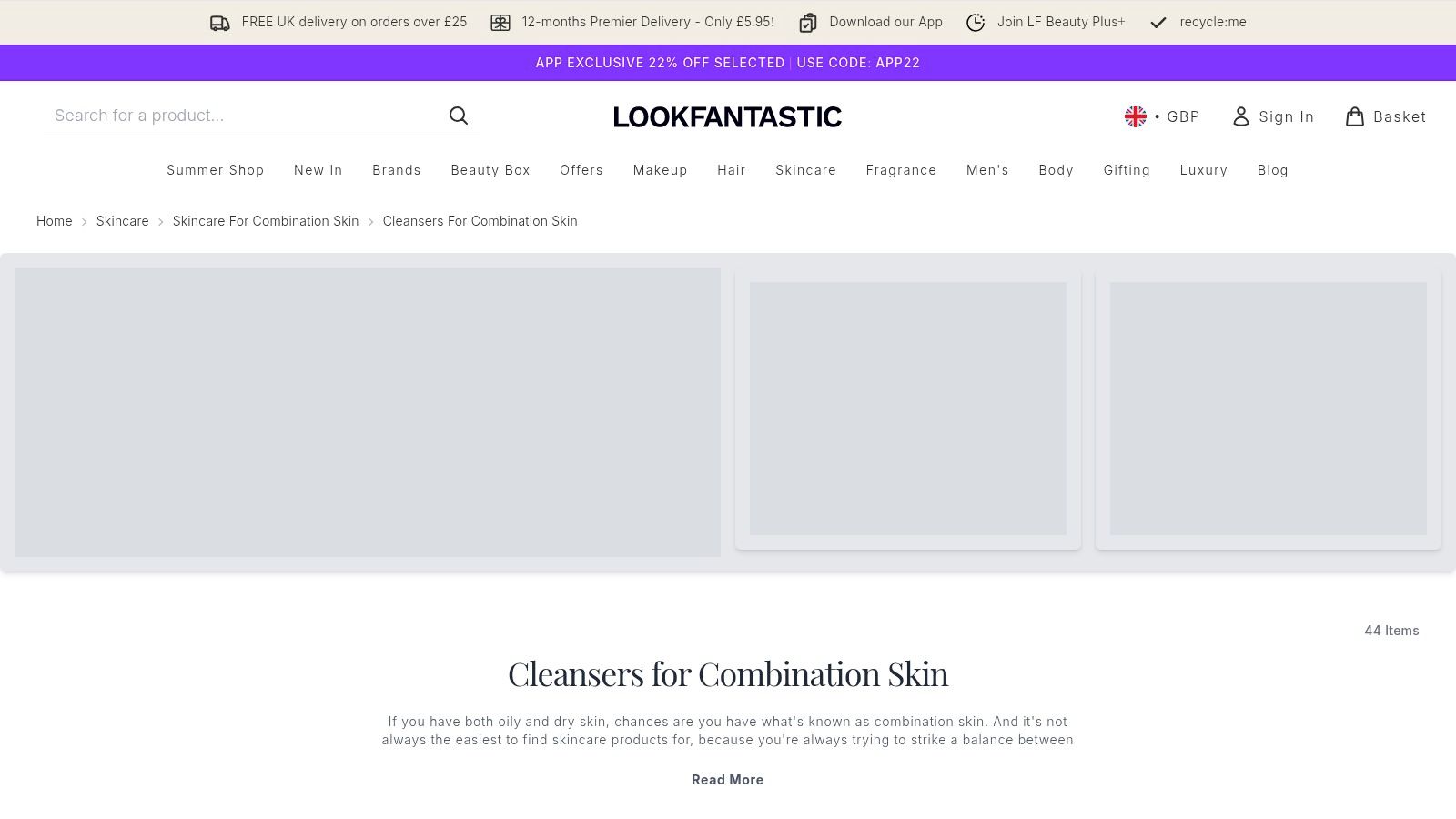Open the Hair menu

[x=732, y=170]
